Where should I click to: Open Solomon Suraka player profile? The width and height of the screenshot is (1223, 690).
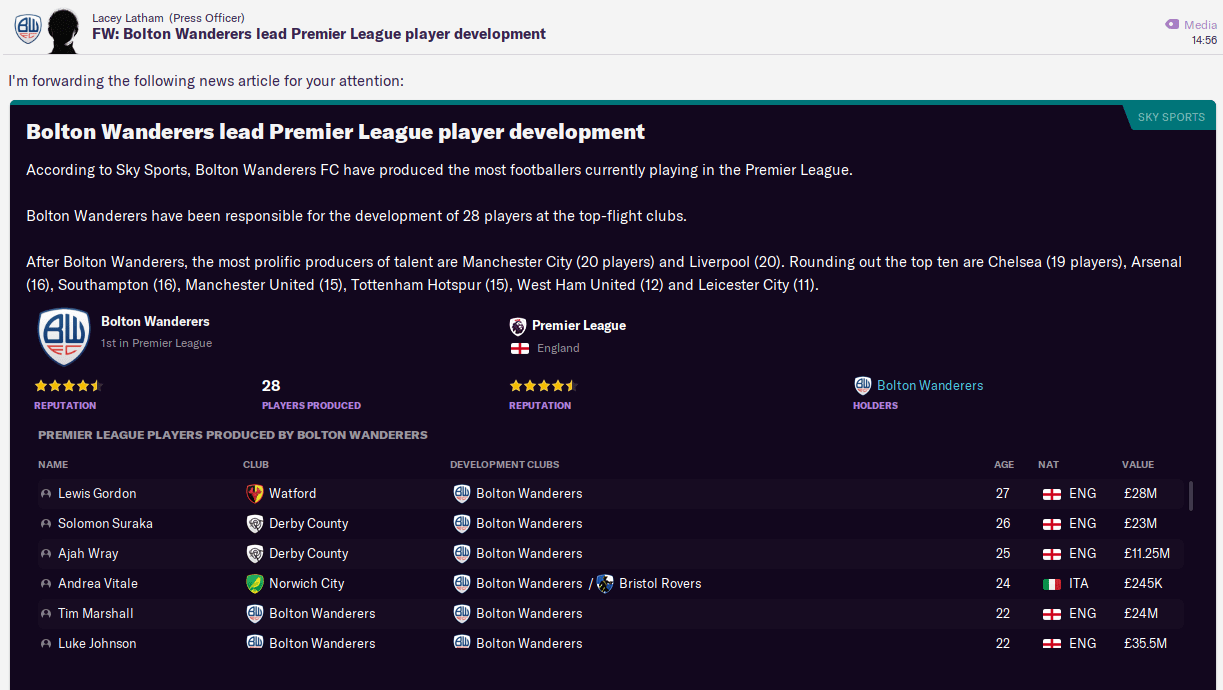point(105,523)
